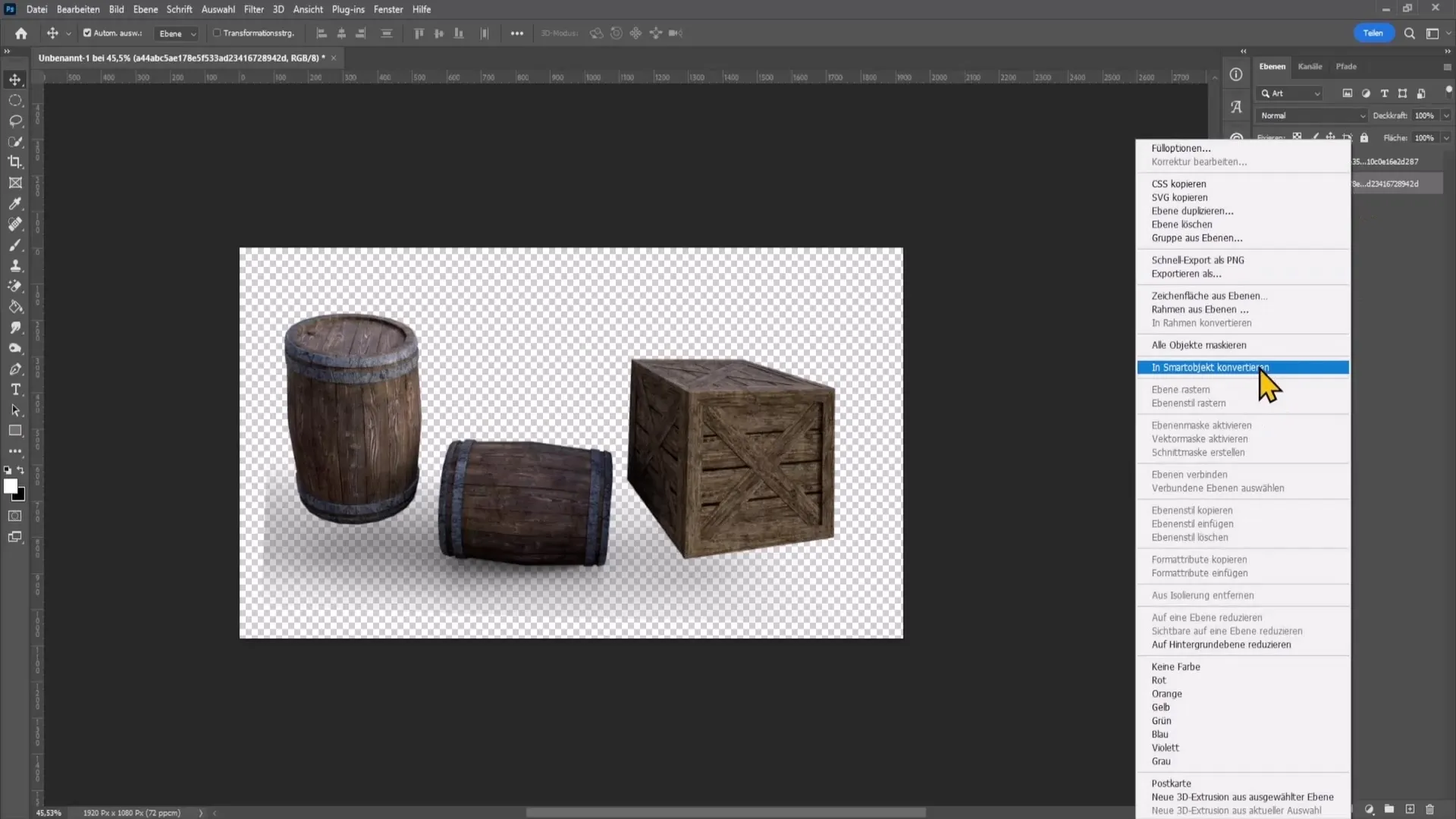Select the Text tool icon
Screen dimensions: 1456x819
pos(15,390)
